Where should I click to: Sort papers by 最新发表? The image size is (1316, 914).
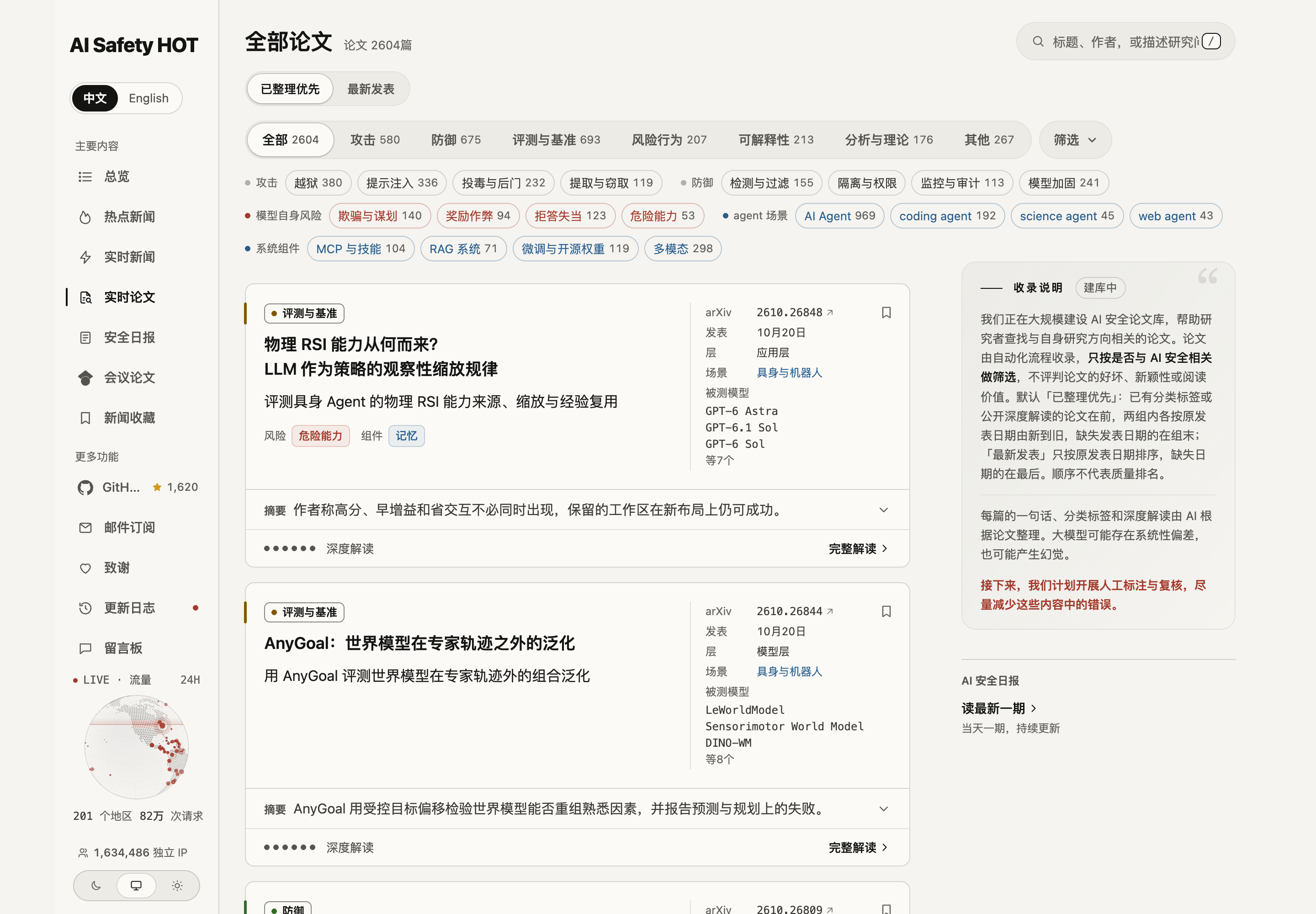pos(371,89)
